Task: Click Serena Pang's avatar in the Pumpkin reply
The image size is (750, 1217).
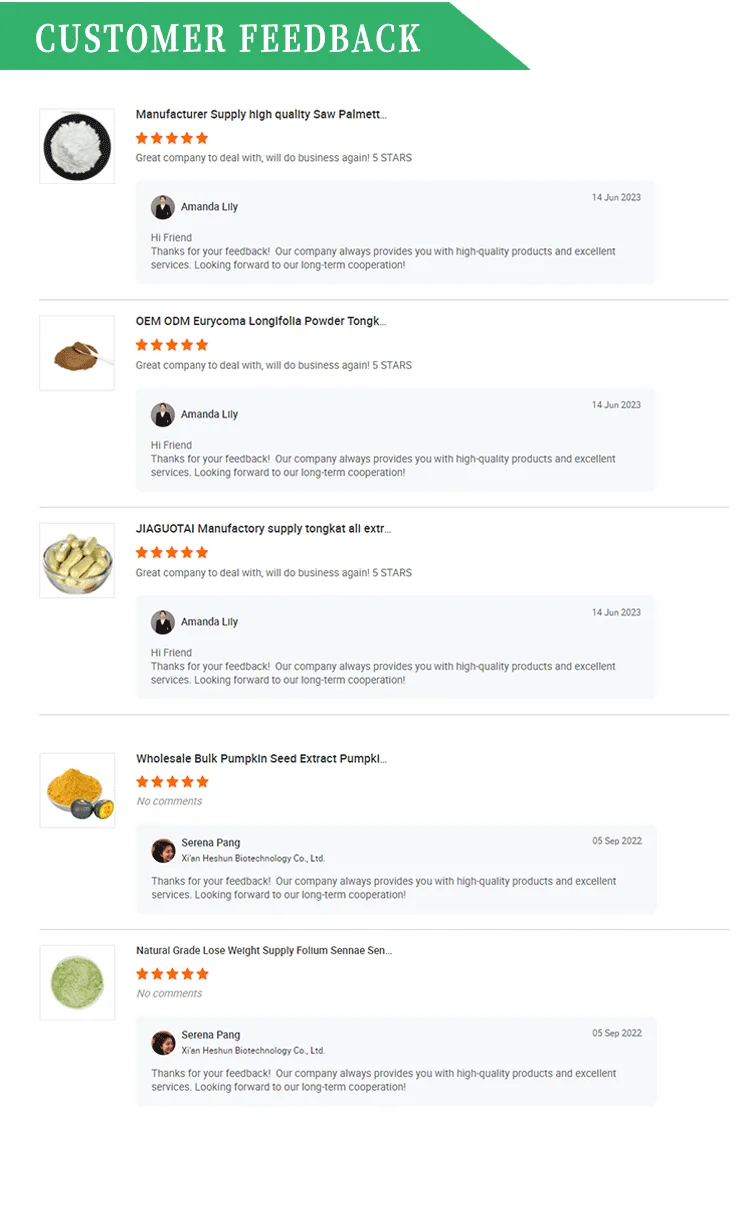Action: point(163,850)
